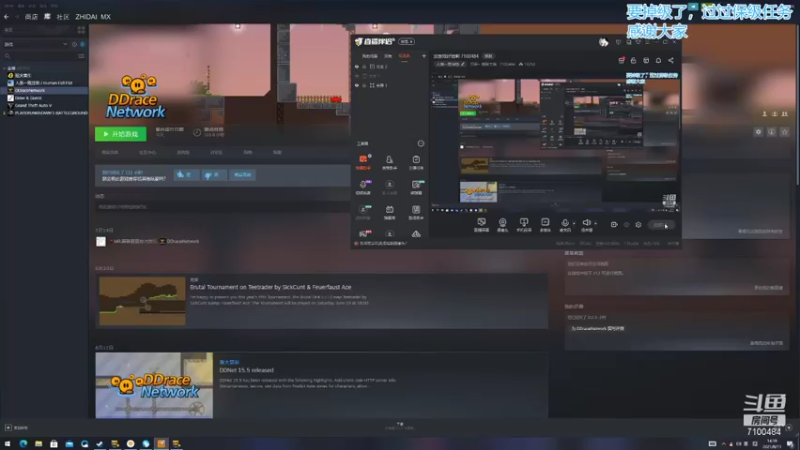
Task: Go back with Steam's left arrow
Action: [x=6, y=17]
